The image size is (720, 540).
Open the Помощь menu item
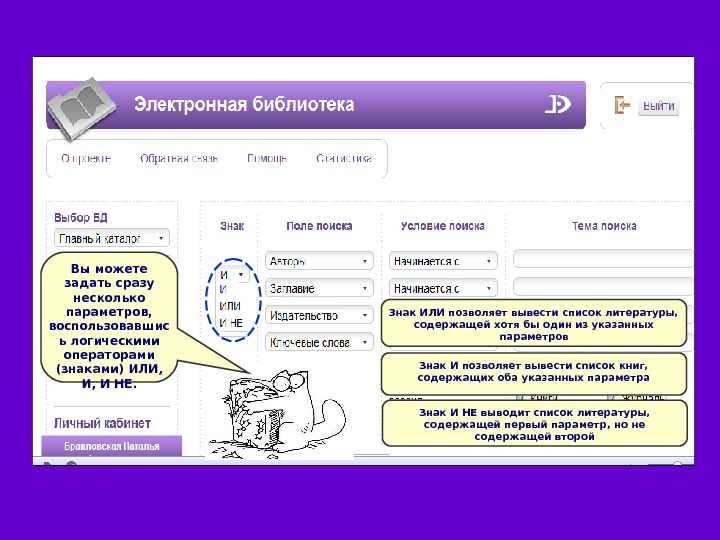267,158
